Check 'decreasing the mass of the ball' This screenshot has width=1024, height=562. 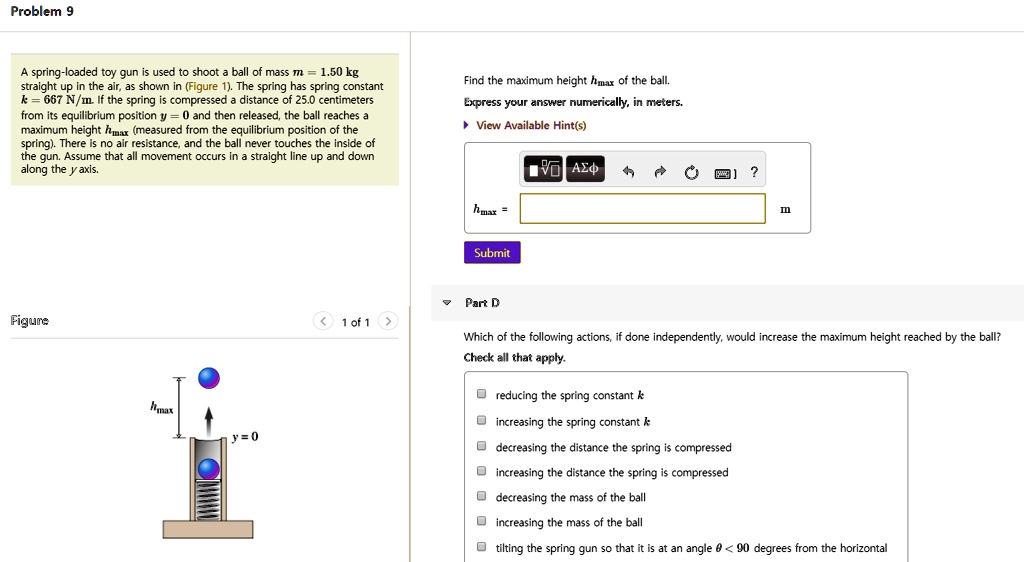coord(481,497)
